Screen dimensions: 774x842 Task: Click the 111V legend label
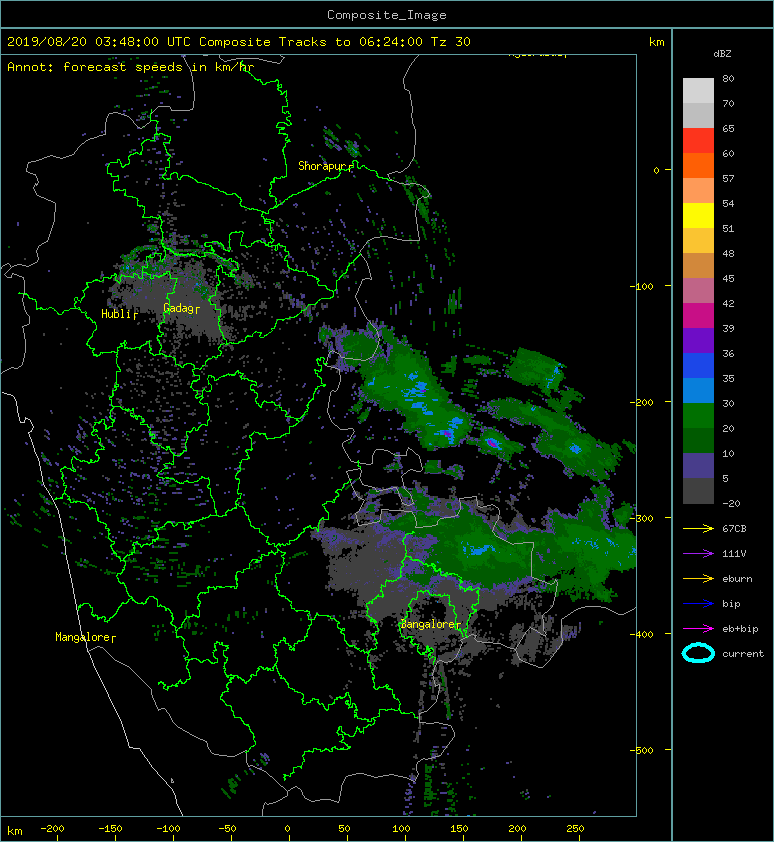click(x=734, y=554)
